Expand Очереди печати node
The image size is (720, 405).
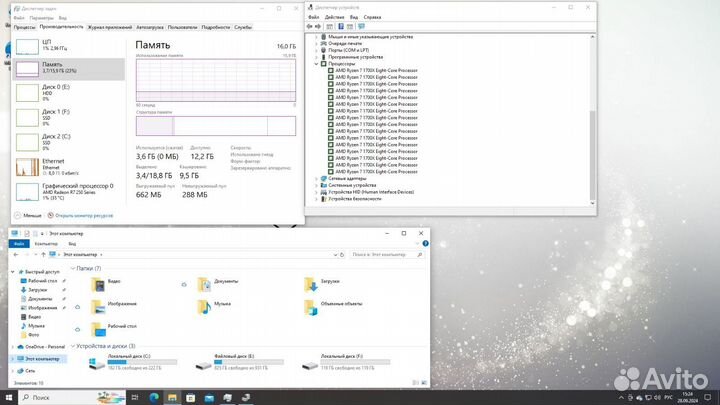317,43
